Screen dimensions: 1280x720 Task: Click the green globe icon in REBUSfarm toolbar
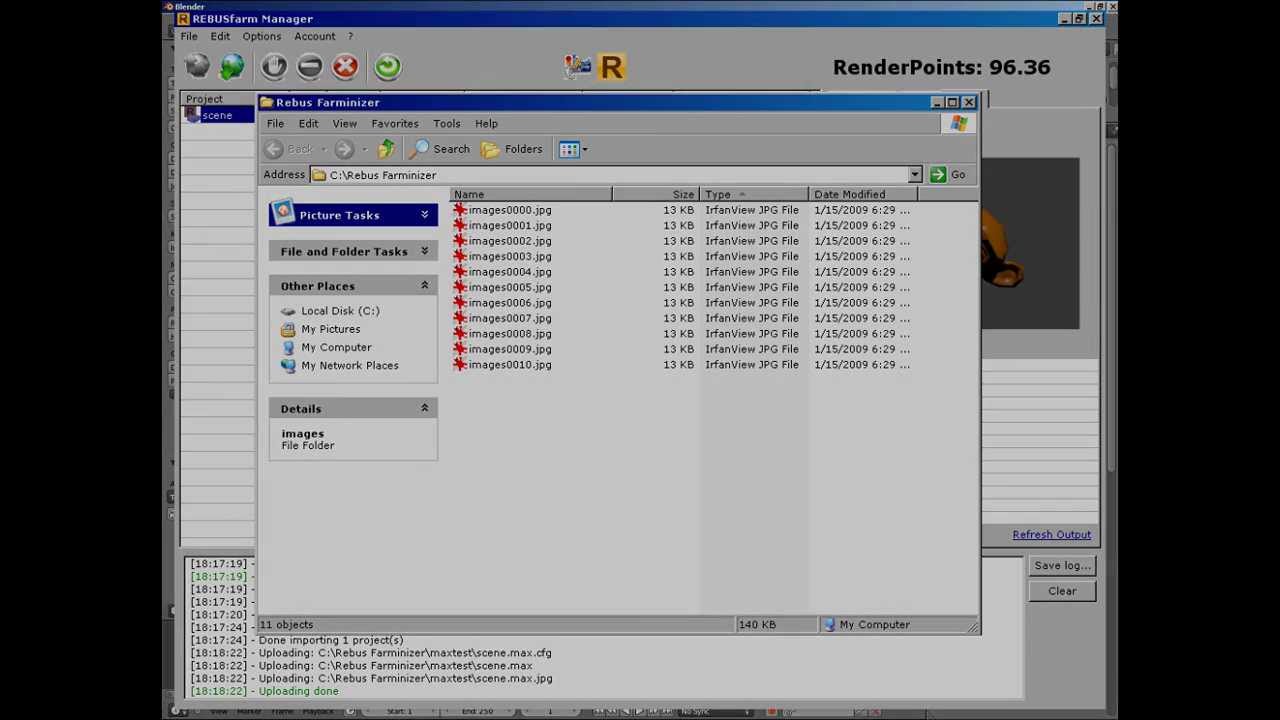tap(232, 67)
